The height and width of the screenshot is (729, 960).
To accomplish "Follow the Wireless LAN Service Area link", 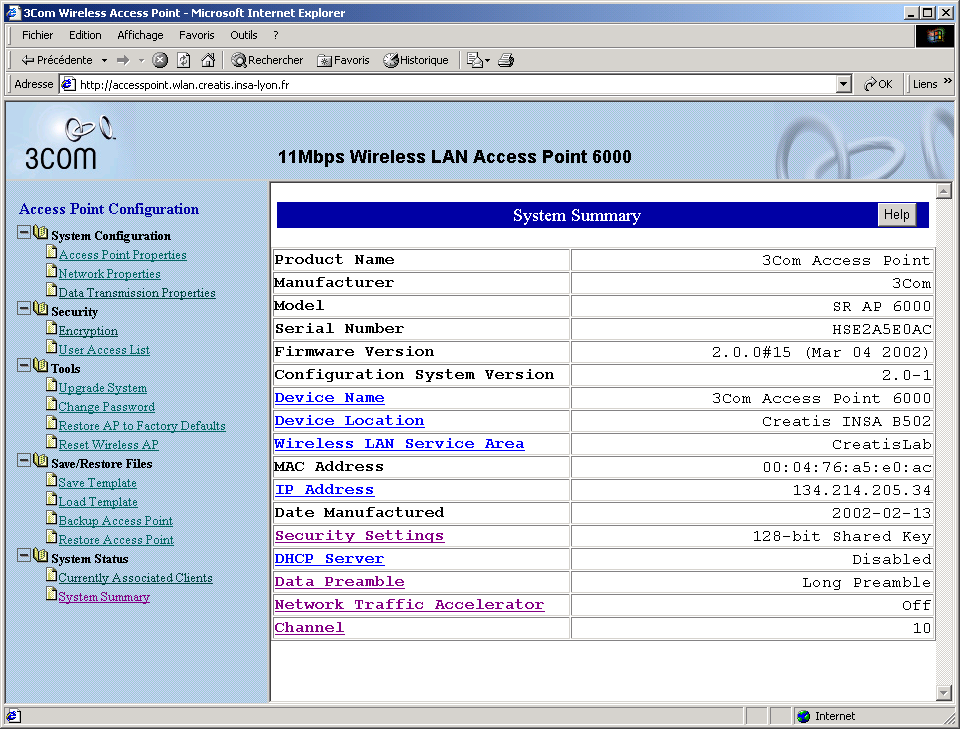I will 399,444.
